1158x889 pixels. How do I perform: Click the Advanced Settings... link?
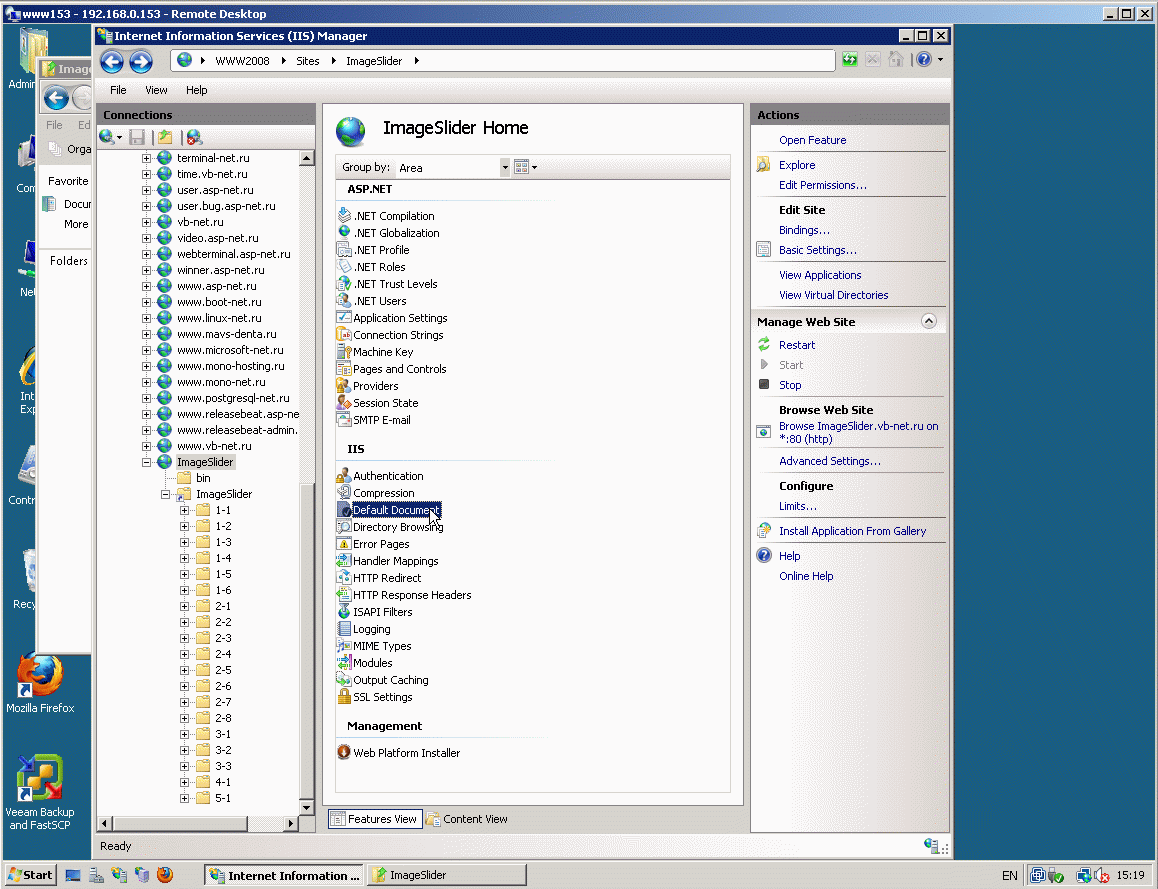[x=829, y=461]
